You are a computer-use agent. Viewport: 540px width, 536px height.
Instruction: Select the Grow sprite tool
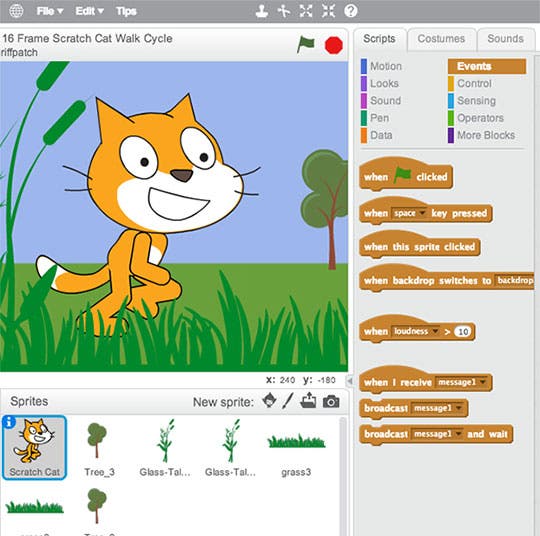tap(306, 11)
